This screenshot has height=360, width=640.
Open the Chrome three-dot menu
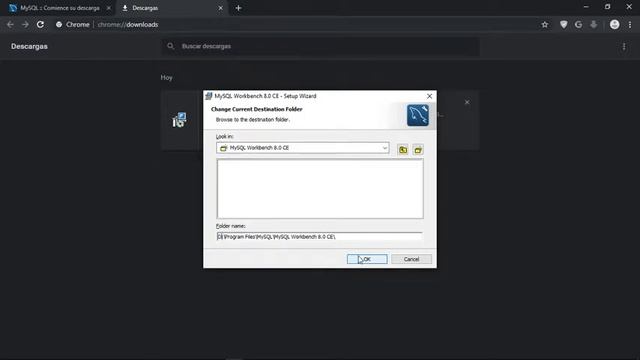tap(630, 24)
